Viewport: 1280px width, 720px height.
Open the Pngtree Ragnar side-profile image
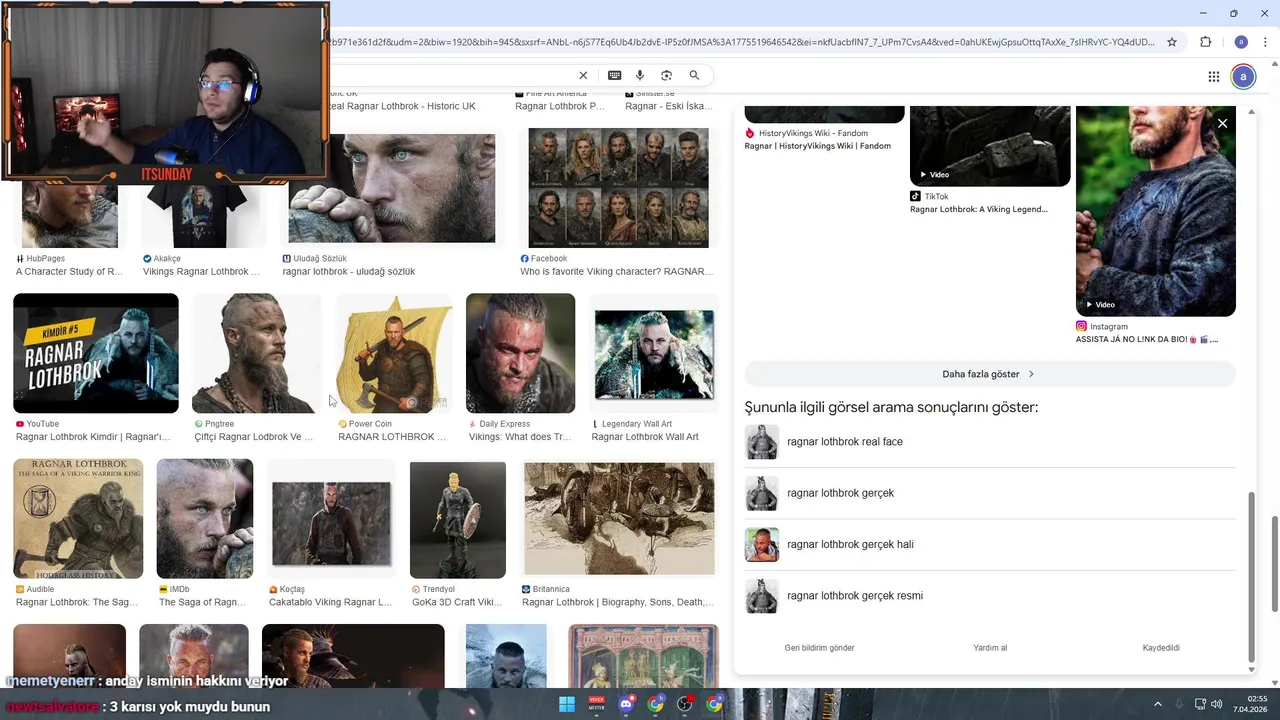[256, 353]
